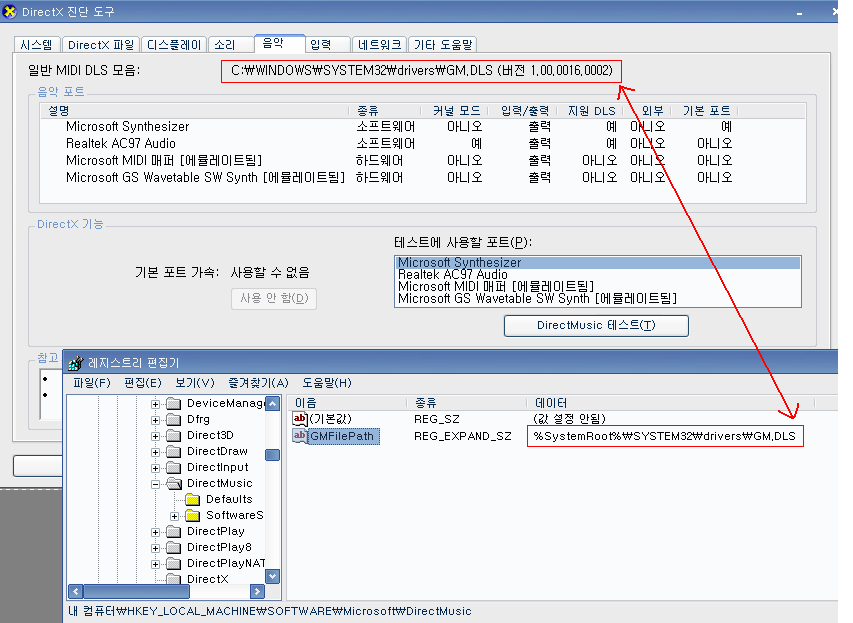
Task: Go to the 기타 도움말 tab
Action: coord(443,45)
